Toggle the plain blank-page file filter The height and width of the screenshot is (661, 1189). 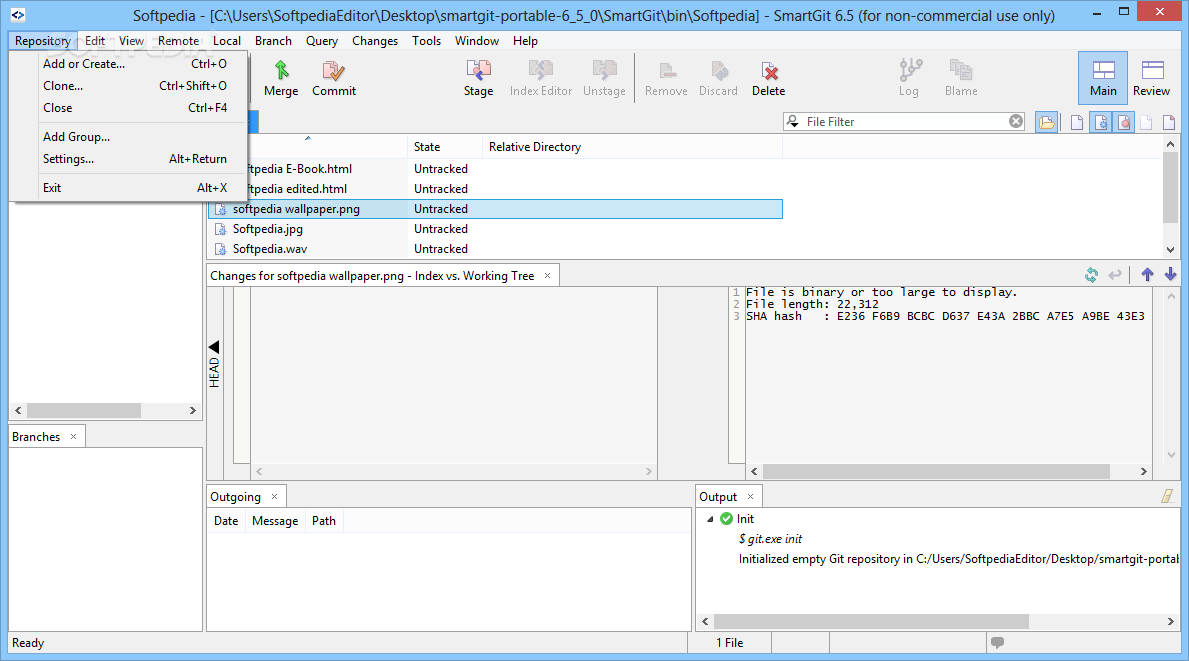click(x=1077, y=122)
